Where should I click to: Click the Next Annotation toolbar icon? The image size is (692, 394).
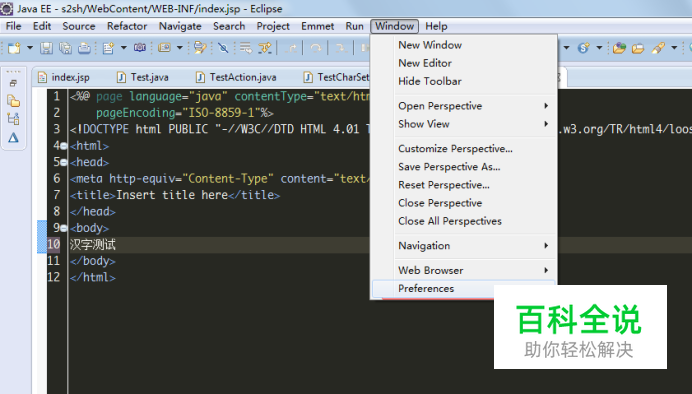pos(265,48)
